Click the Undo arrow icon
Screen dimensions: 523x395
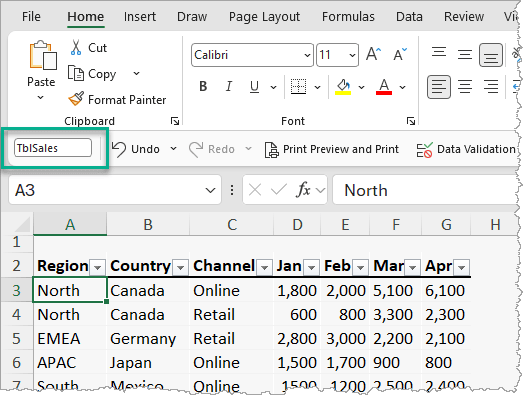(118, 149)
